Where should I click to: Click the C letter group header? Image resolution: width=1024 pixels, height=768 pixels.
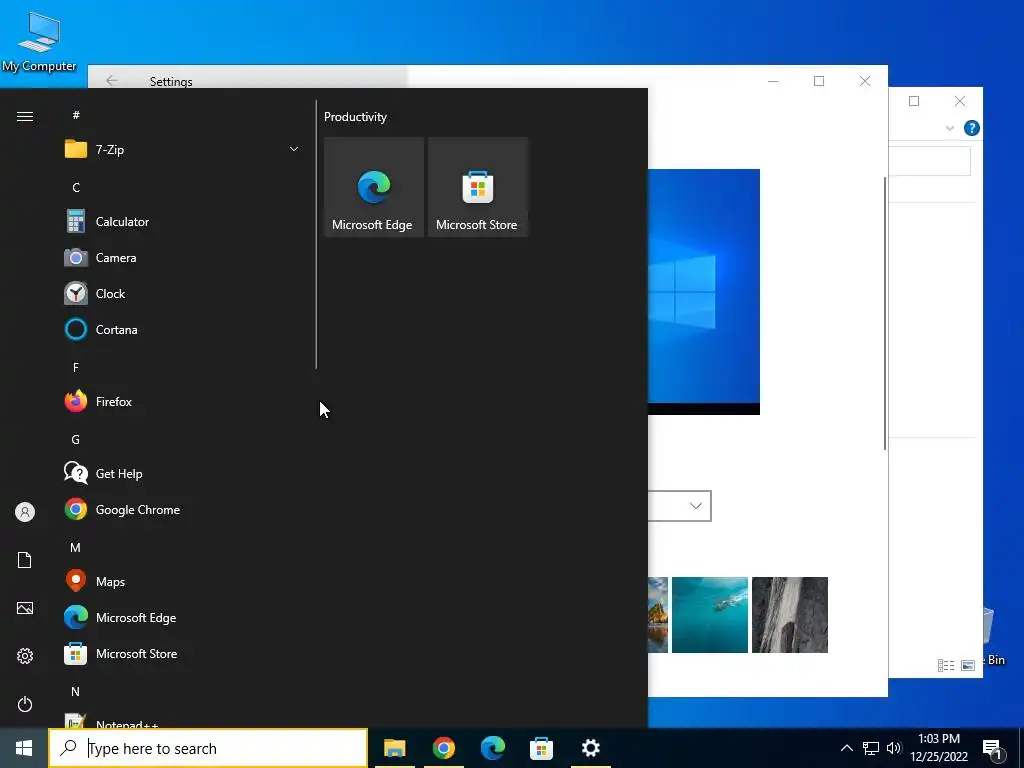(76, 188)
